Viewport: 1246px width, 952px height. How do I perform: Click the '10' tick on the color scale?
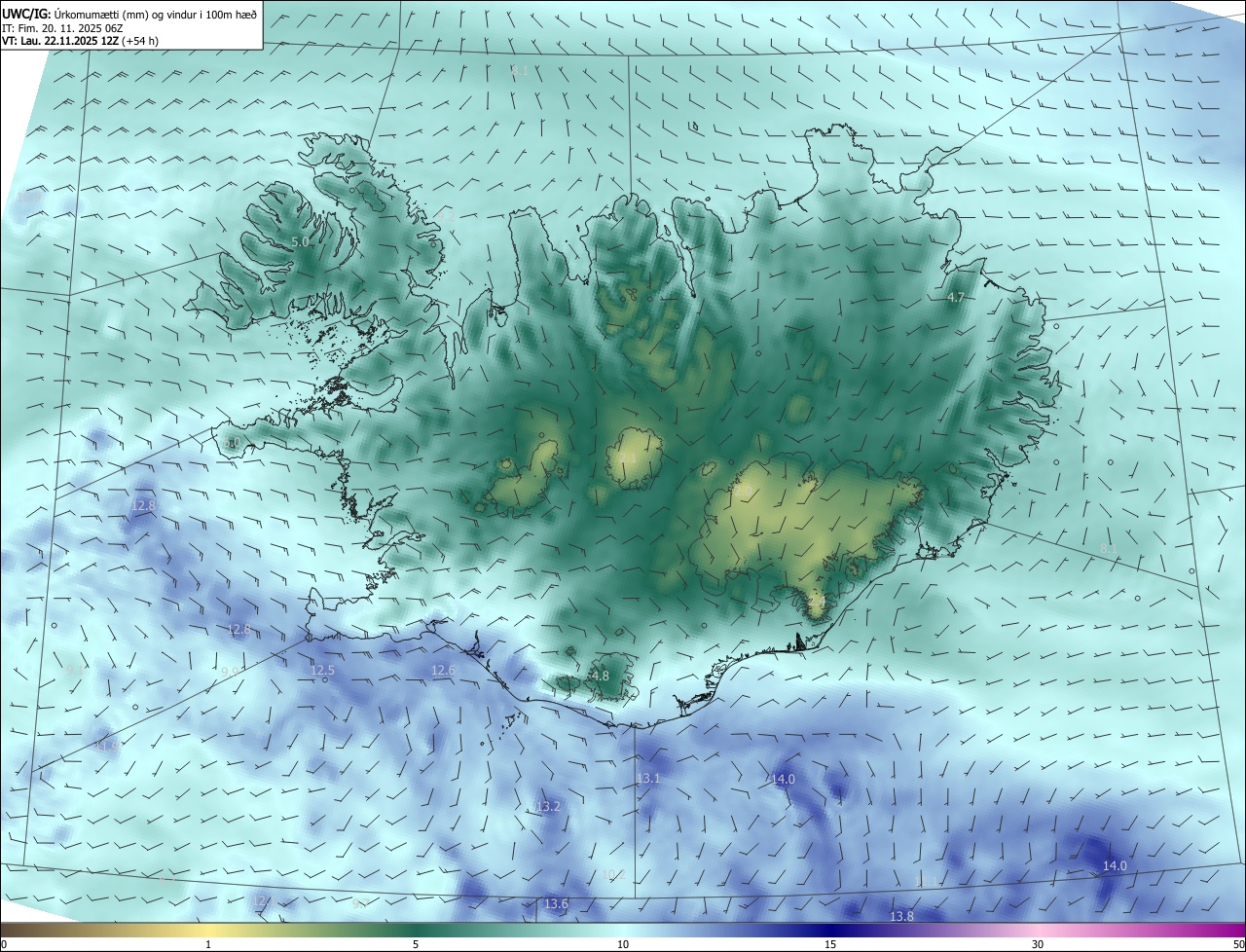(623, 944)
